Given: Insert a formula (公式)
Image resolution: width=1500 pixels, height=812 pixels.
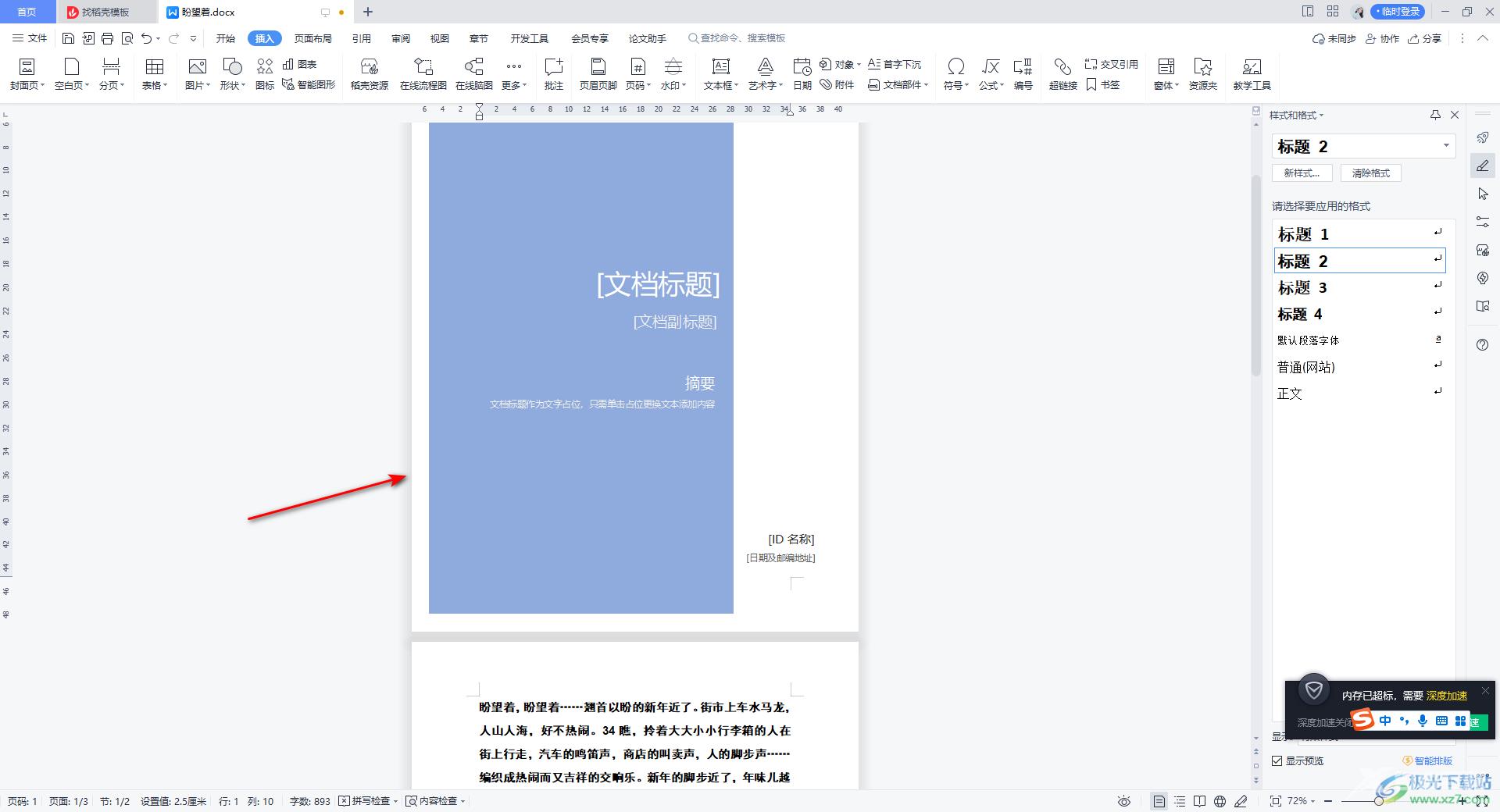Looking at the screenshot, I should click(991, 74).
